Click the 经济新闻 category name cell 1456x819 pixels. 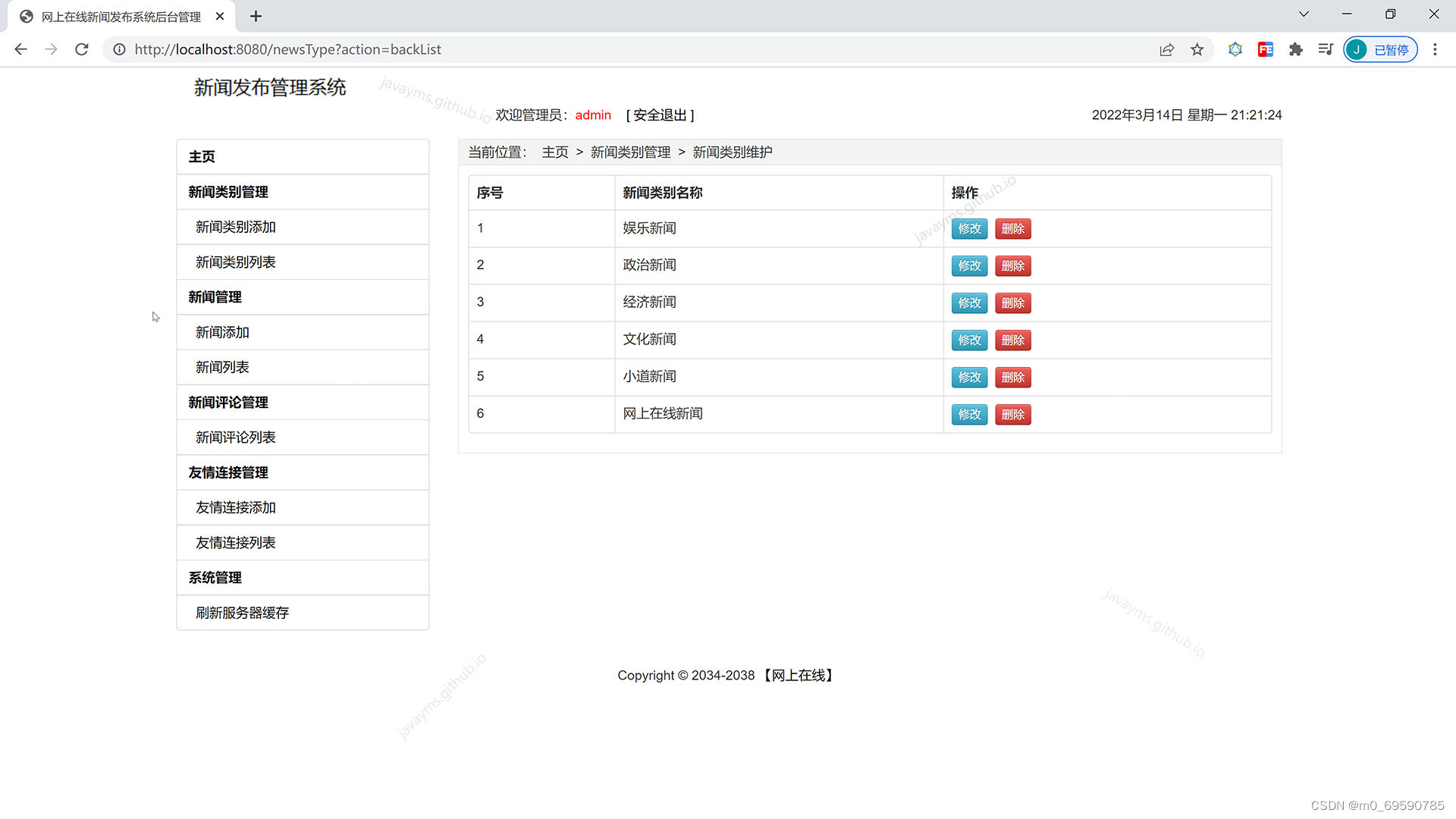[x=779, y=303]
